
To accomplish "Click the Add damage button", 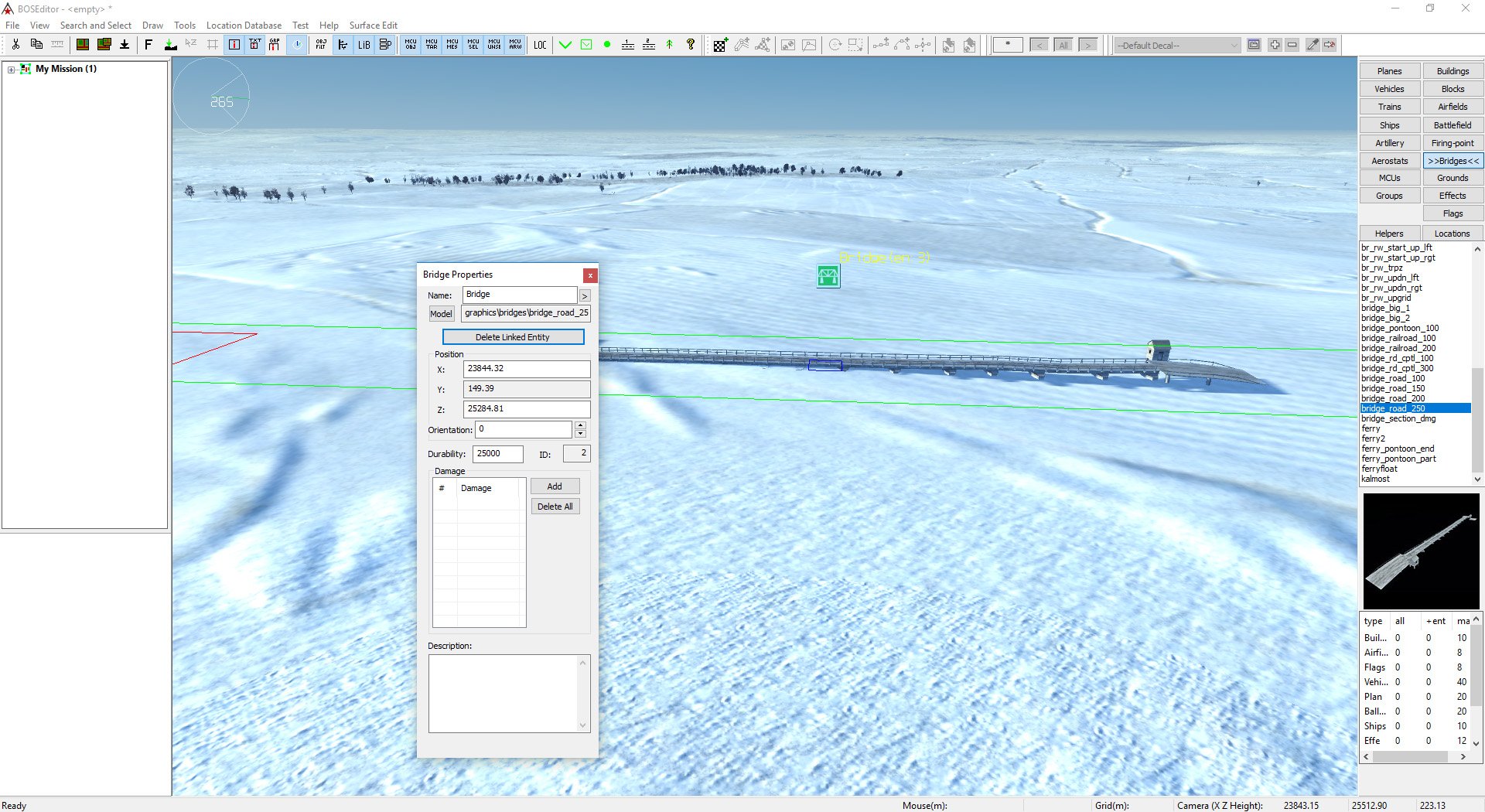I will (x=555, y=486).
